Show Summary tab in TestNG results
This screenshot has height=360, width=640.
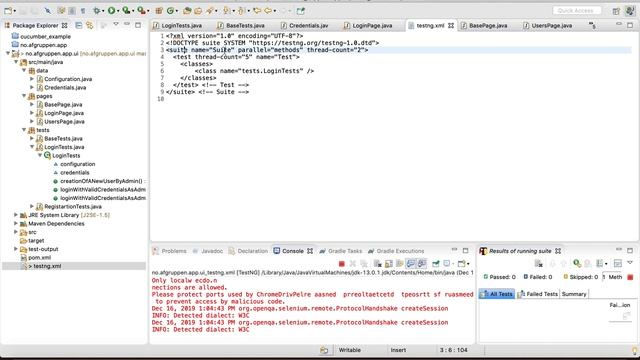click(573, 294)
